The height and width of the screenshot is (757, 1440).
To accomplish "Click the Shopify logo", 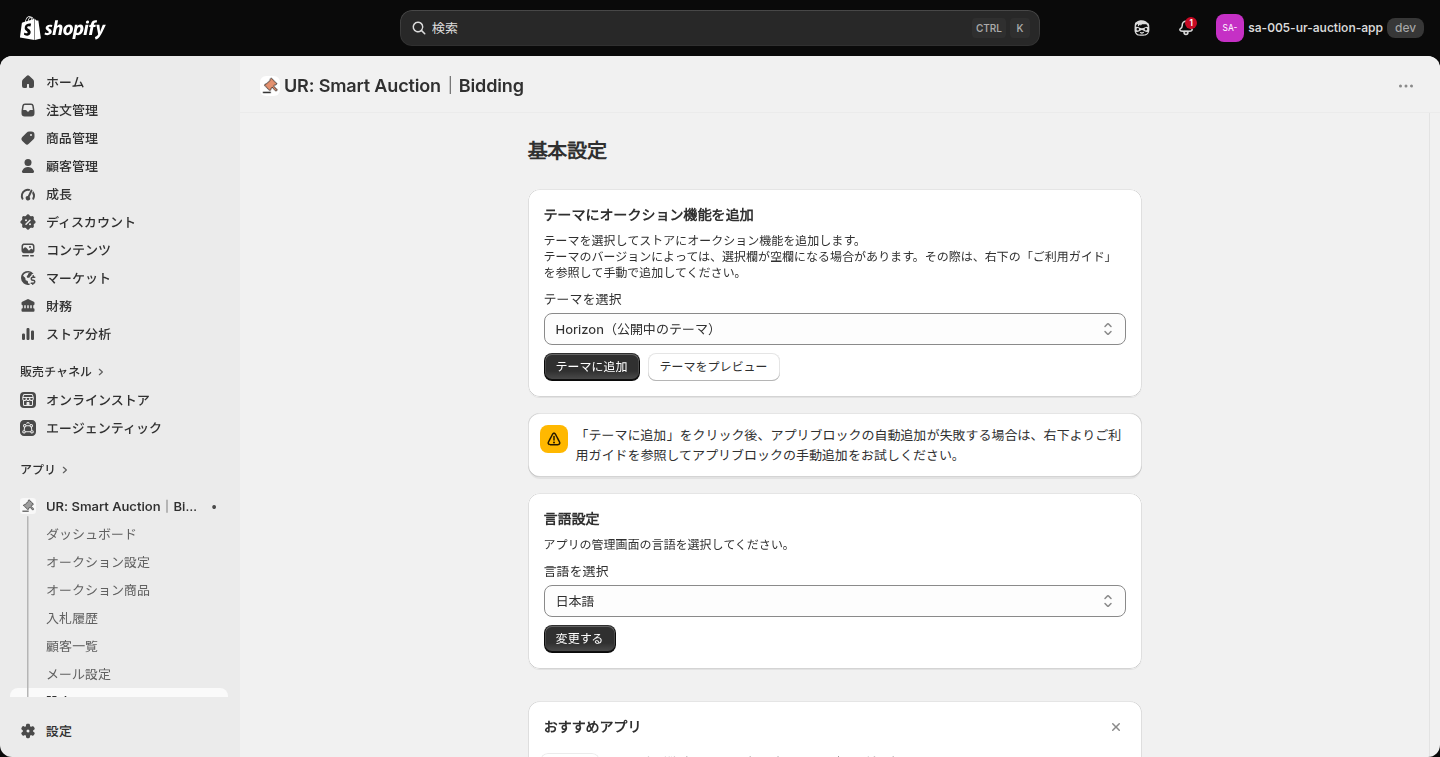I will [63, 28].
